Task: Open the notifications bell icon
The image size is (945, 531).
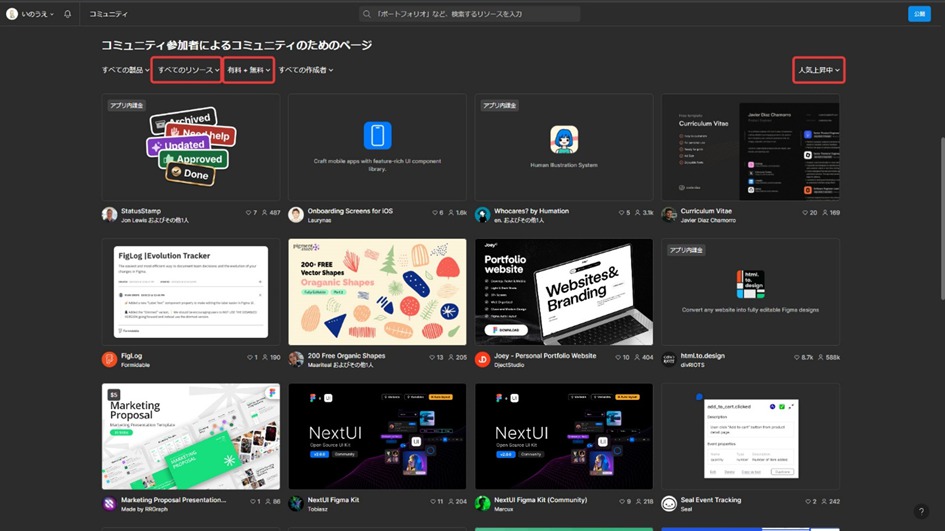Action: pos(68,14)
